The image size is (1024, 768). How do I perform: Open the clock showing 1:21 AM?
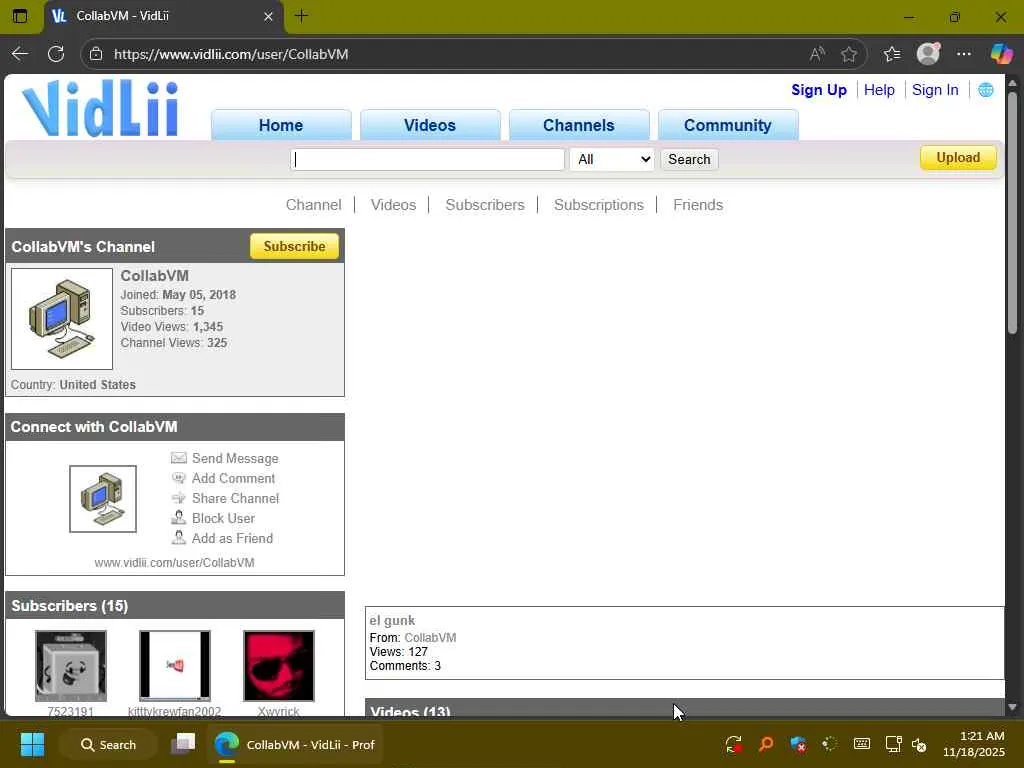(x=974, y=744)
